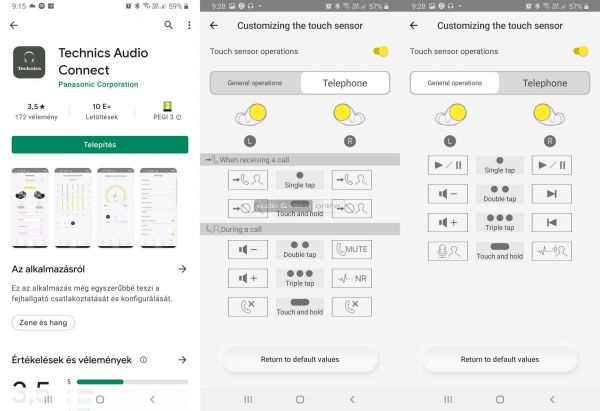View the 3,5 star rating reviews
This screenshot has height=411, width=600.
tap(36, 111)
